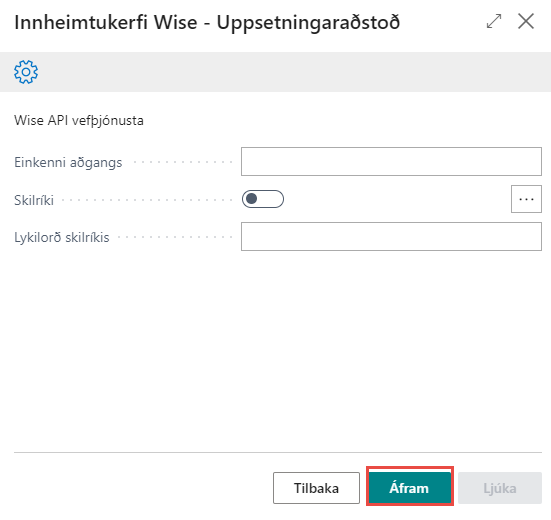The image size is (551, 520).
Task: Click the Wise API vefþjónusta heading
Action: coord(79,121)
